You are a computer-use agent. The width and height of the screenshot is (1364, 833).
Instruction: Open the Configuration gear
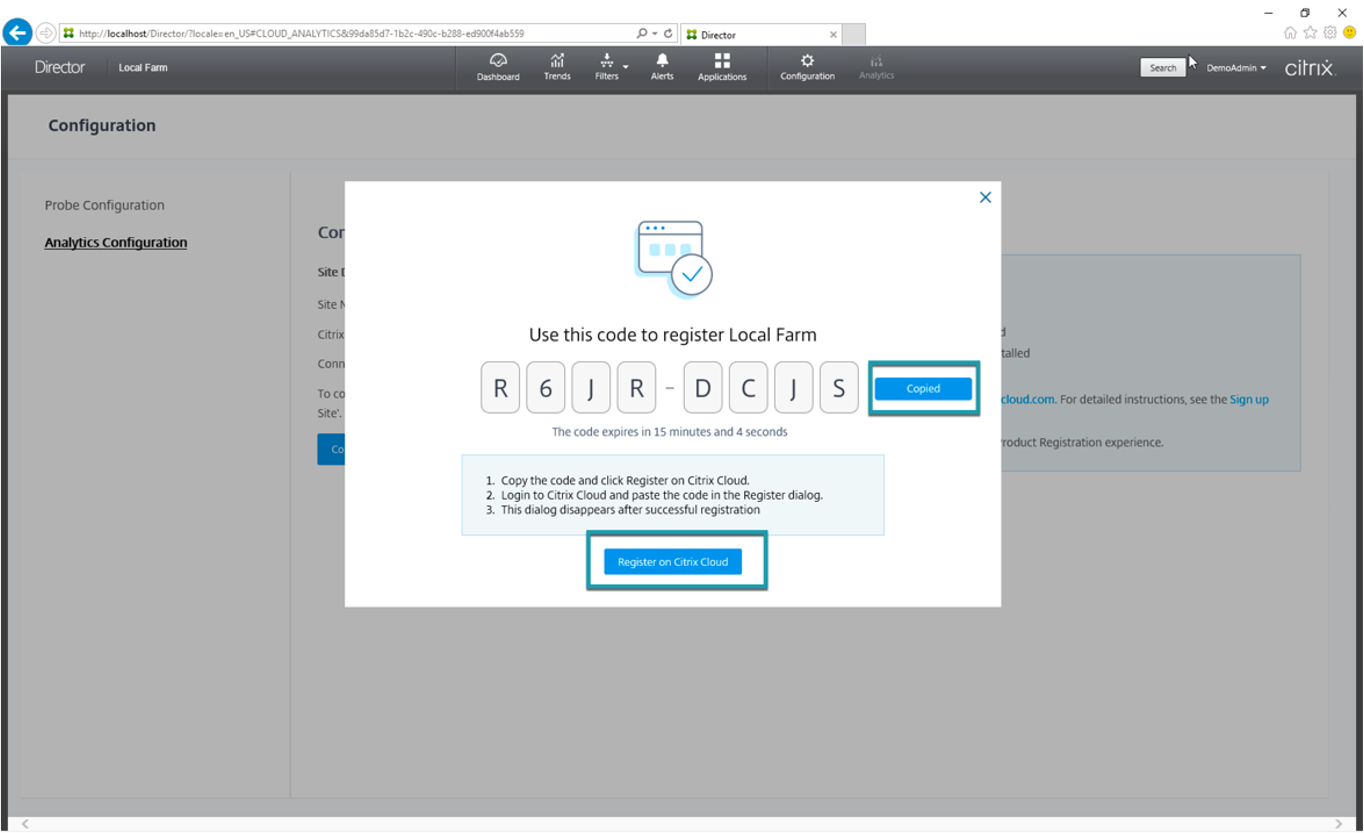807,67
